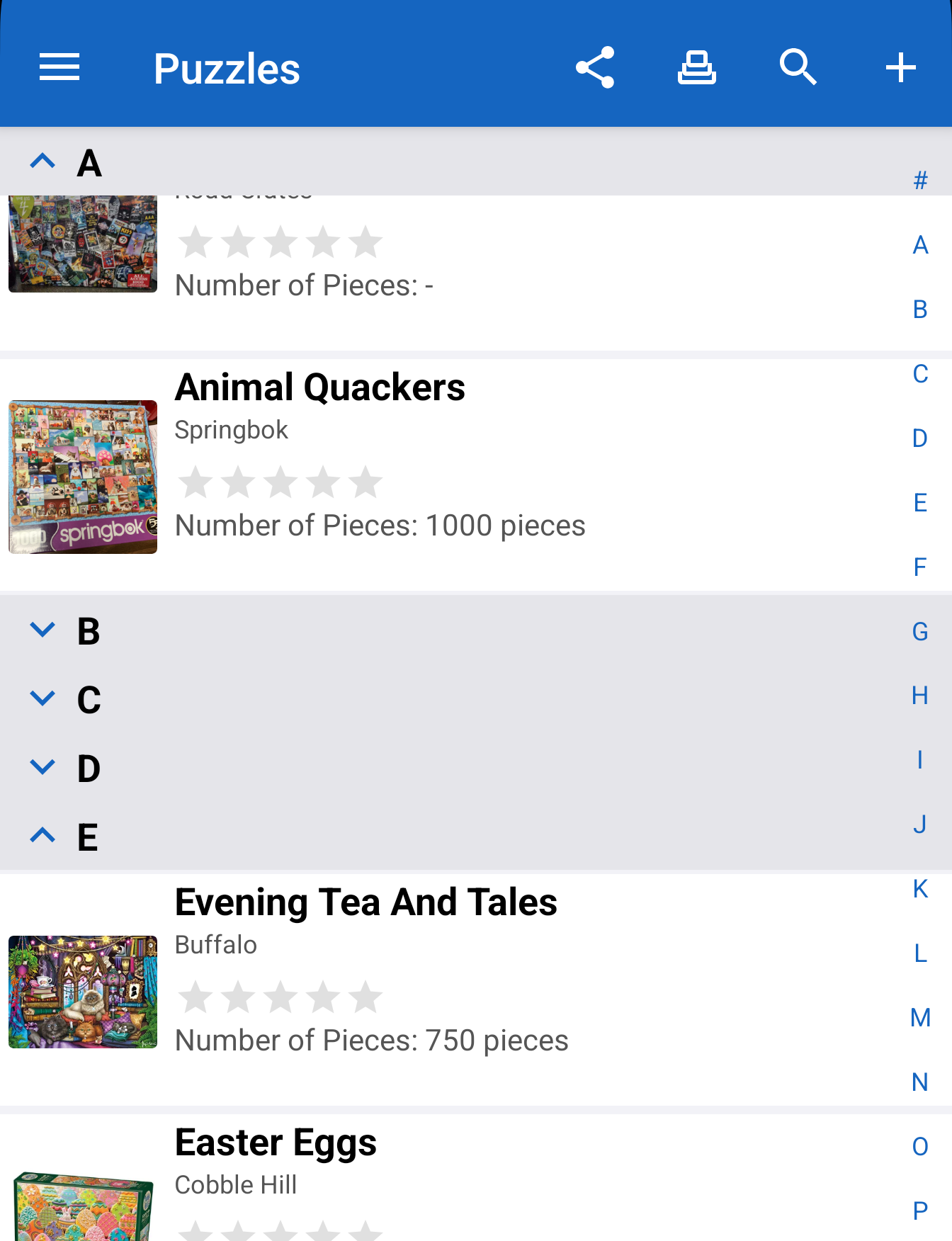
Task: Select the Animal Quackers title
Action: click(x=320, y=387)
